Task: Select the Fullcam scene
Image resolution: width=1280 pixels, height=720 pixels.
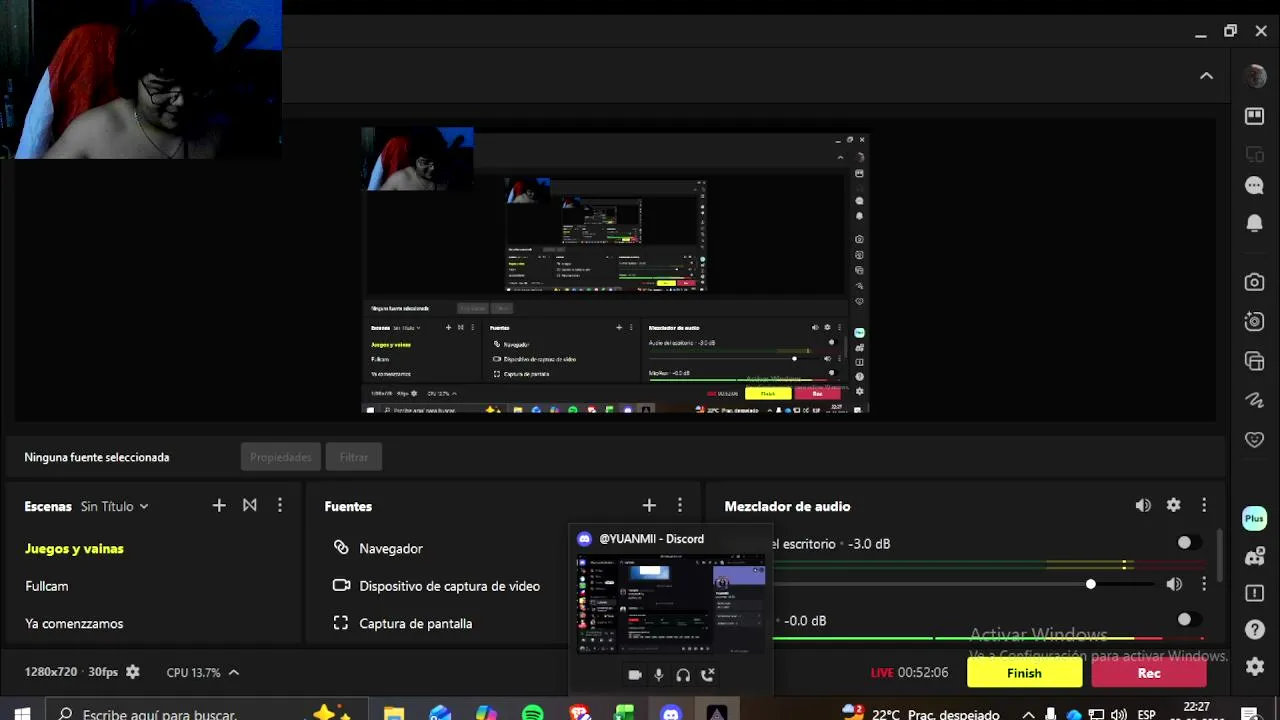Action: pos(47,586)
